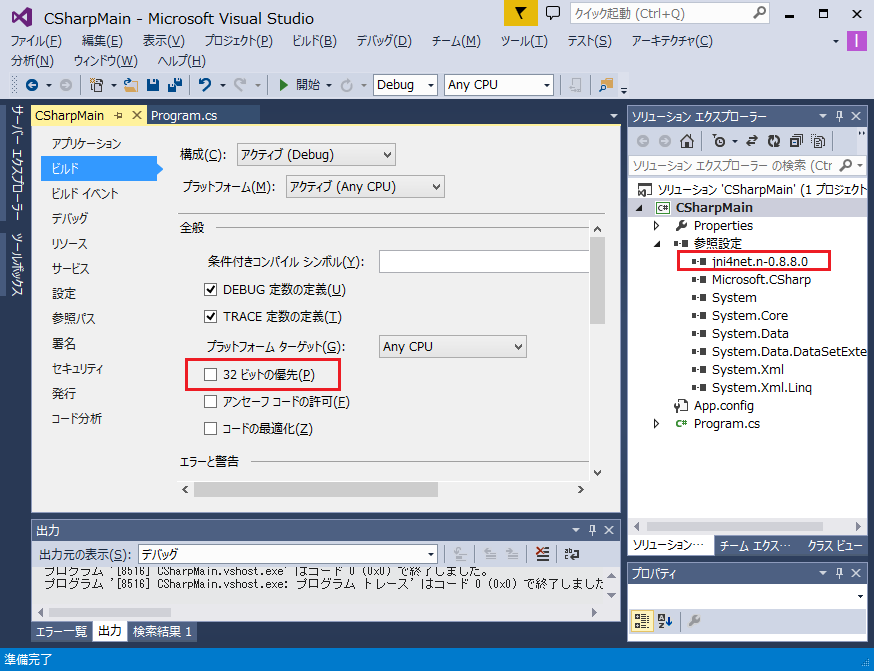Switch to the Program.cs editor tab
Image resolution: width=874 pixels, height=671 pixels.
pos(184,116)
